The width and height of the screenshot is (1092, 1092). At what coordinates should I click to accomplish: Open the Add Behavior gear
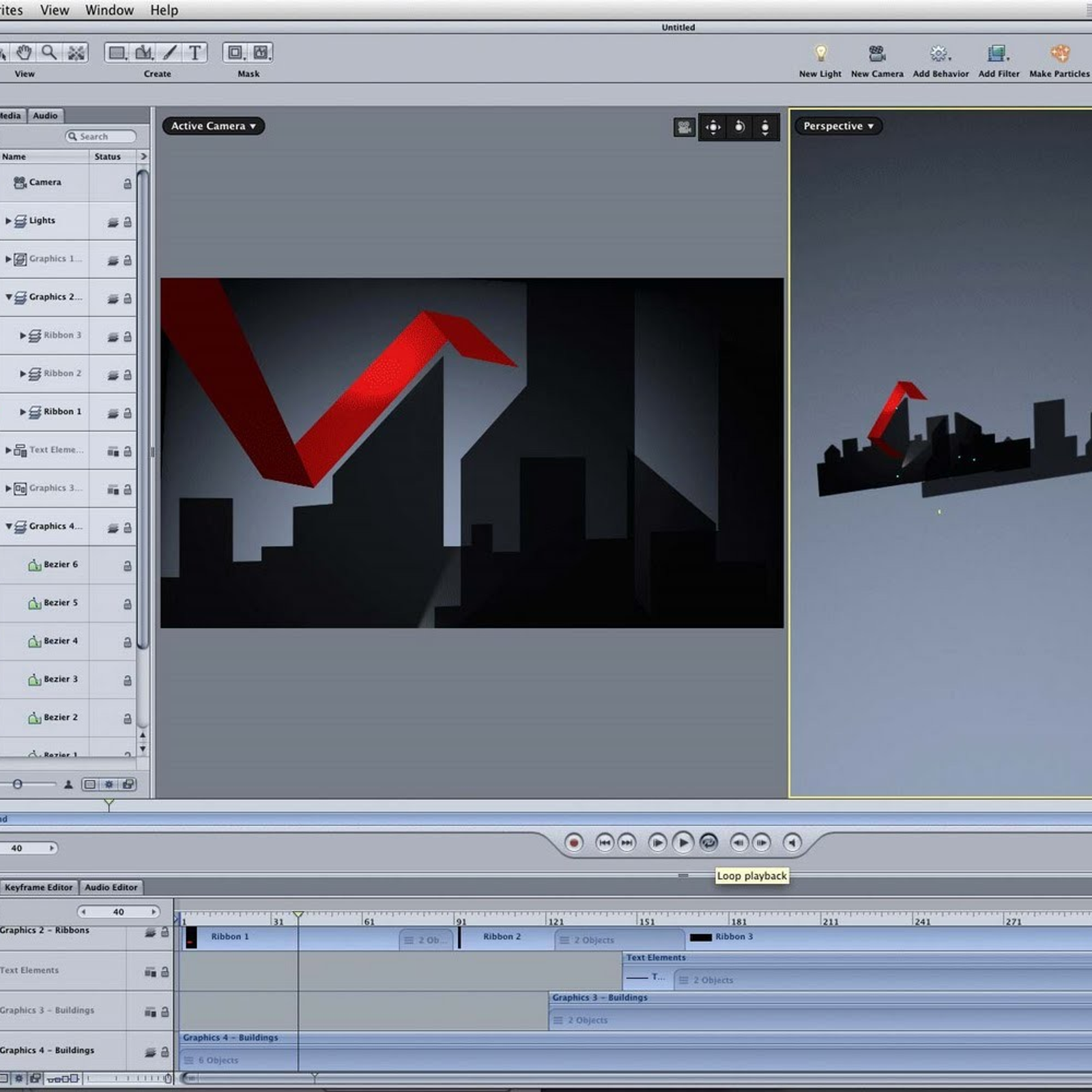pos(940,53)
